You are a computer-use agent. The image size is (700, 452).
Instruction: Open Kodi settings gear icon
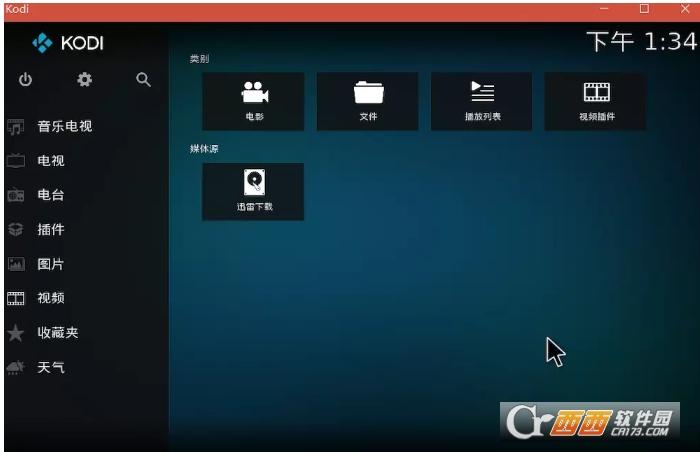pyautogui.click(x=84, y=80)
